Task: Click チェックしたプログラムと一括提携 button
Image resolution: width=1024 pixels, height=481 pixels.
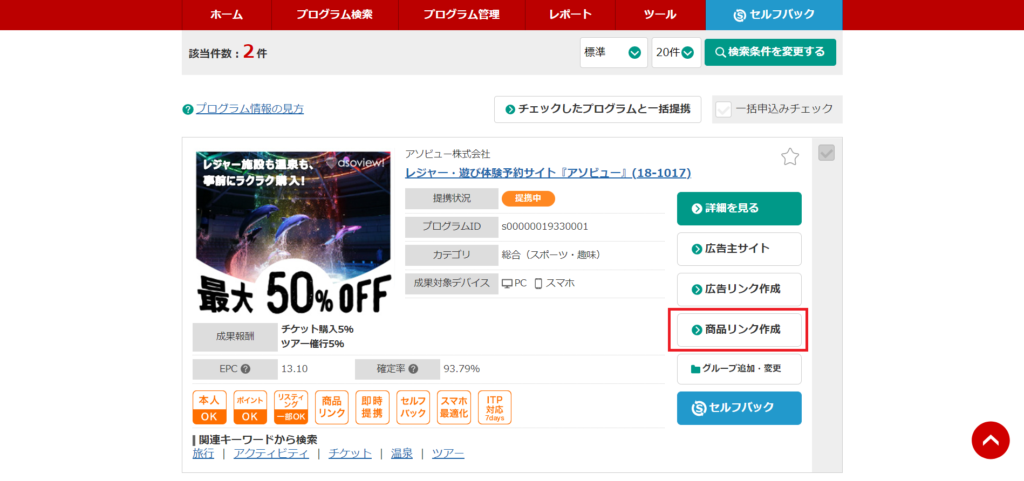Action: [x=598, y=109]
